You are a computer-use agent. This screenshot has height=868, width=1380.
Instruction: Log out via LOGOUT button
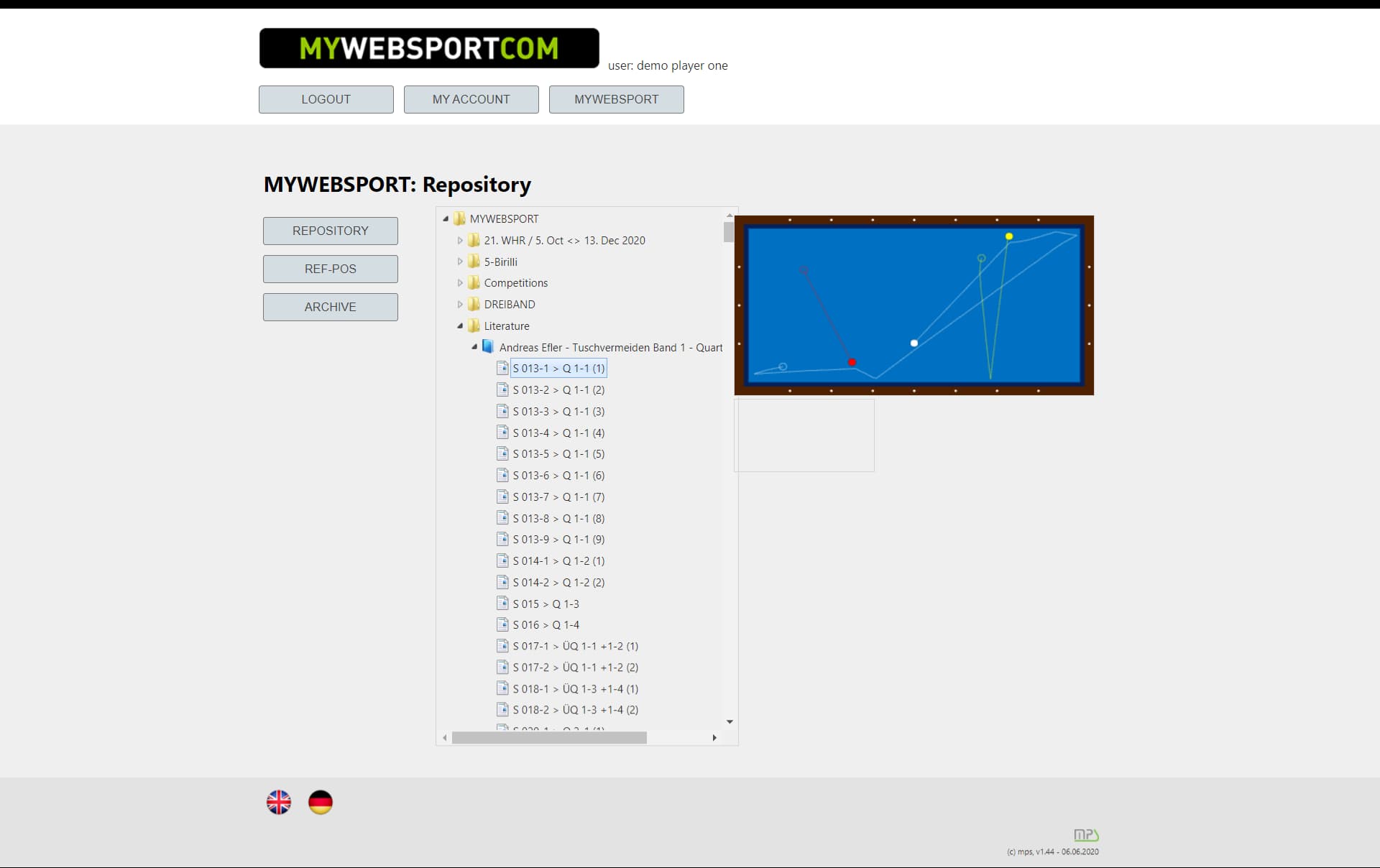point(326,99)
